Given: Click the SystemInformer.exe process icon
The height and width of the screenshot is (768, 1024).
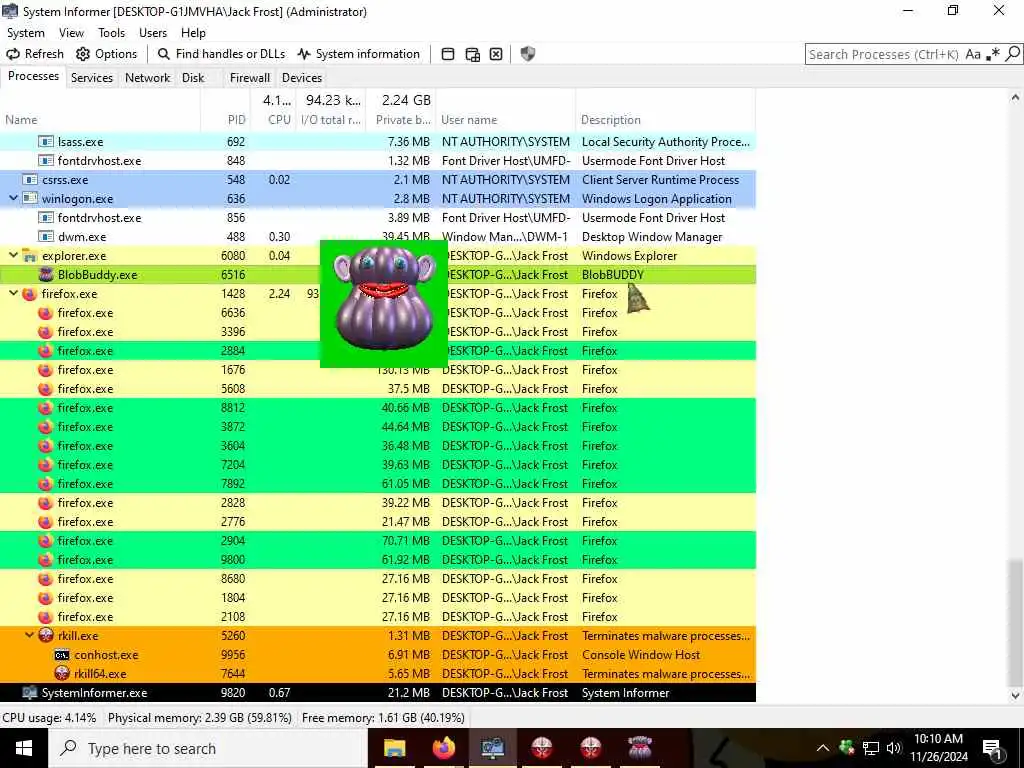Looking at the screenshot, I should click(x=29, y=692).
